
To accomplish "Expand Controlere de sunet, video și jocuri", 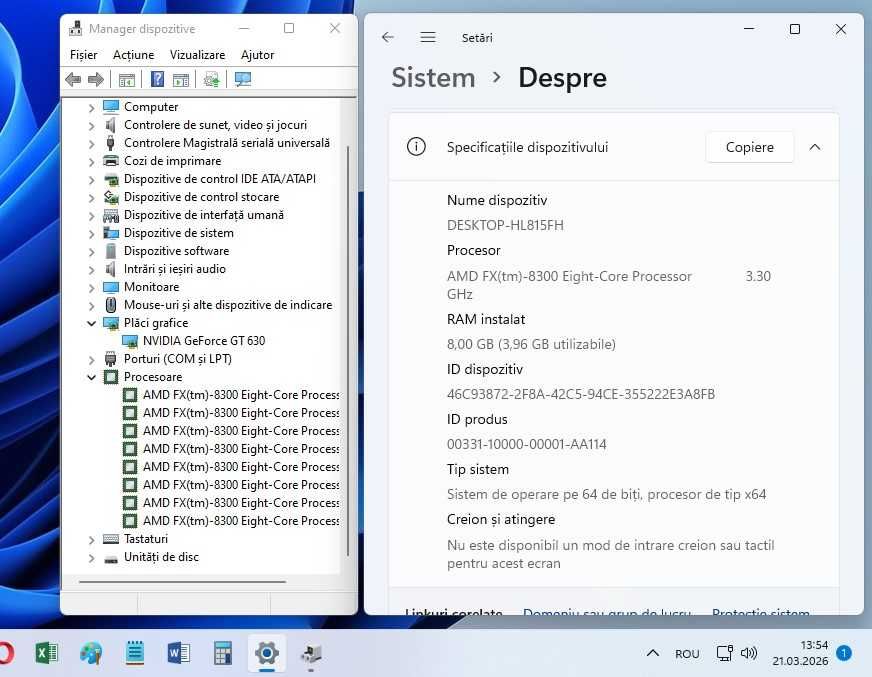I will click(x=91, y=126).
